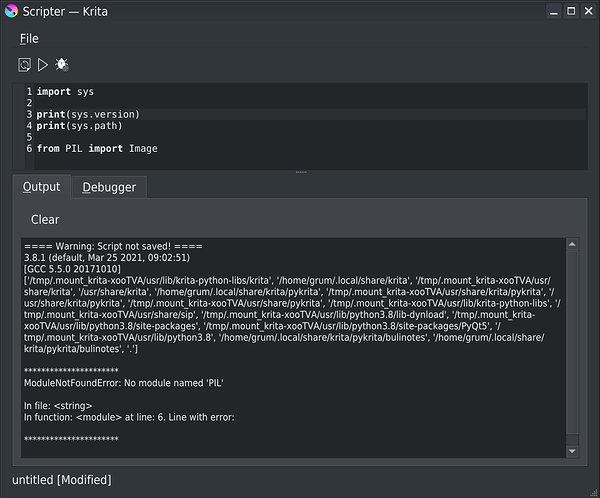Click the Krita logo in title bar
This screenshot has width=600, height=498.
pyautogui.click(x=11, y=11)
